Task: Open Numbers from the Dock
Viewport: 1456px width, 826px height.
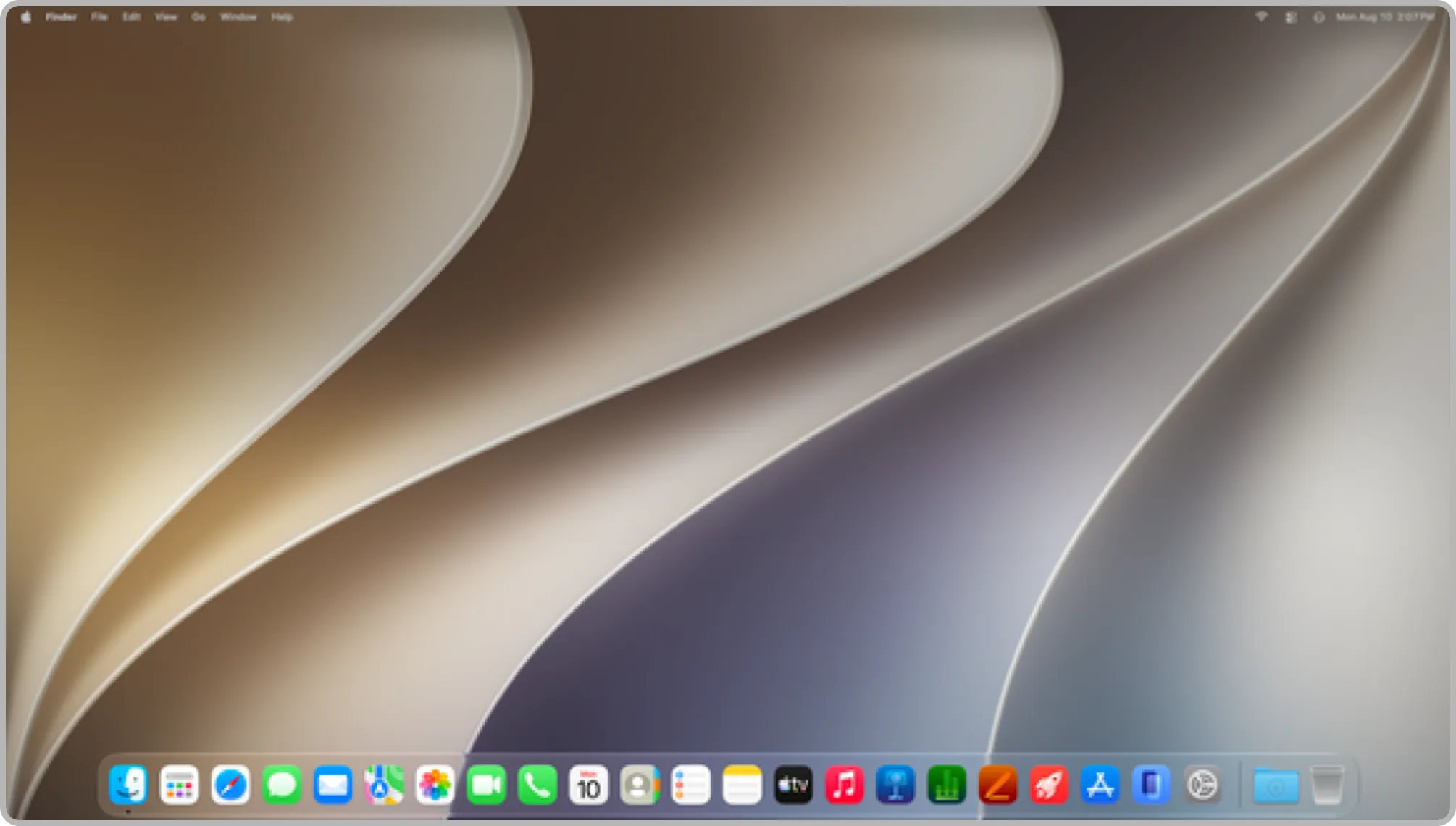Action: 947,785
